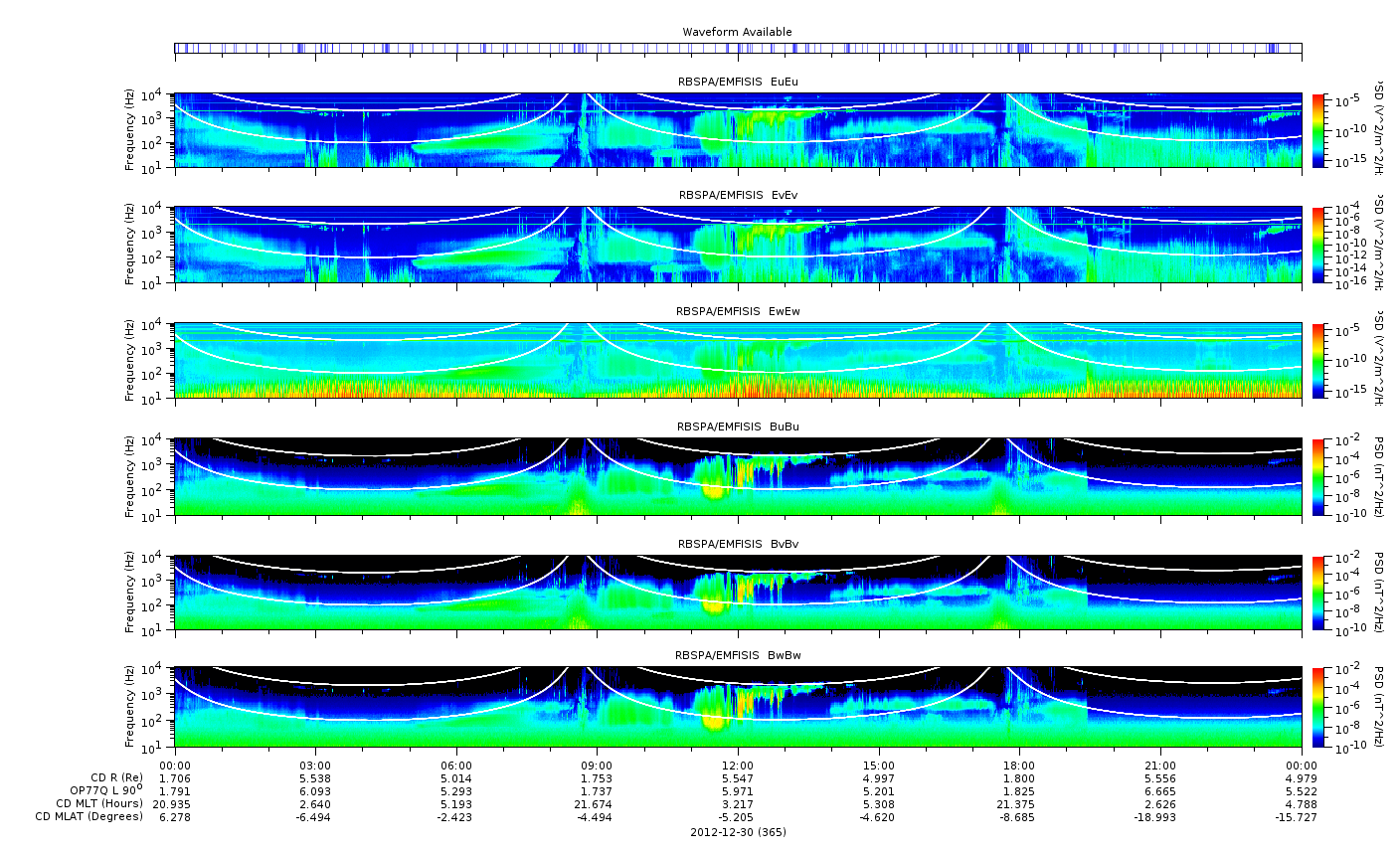
Task: Select the EvEv panel color scale bar
Action: pyautogui.click(x=1318, y=245)
